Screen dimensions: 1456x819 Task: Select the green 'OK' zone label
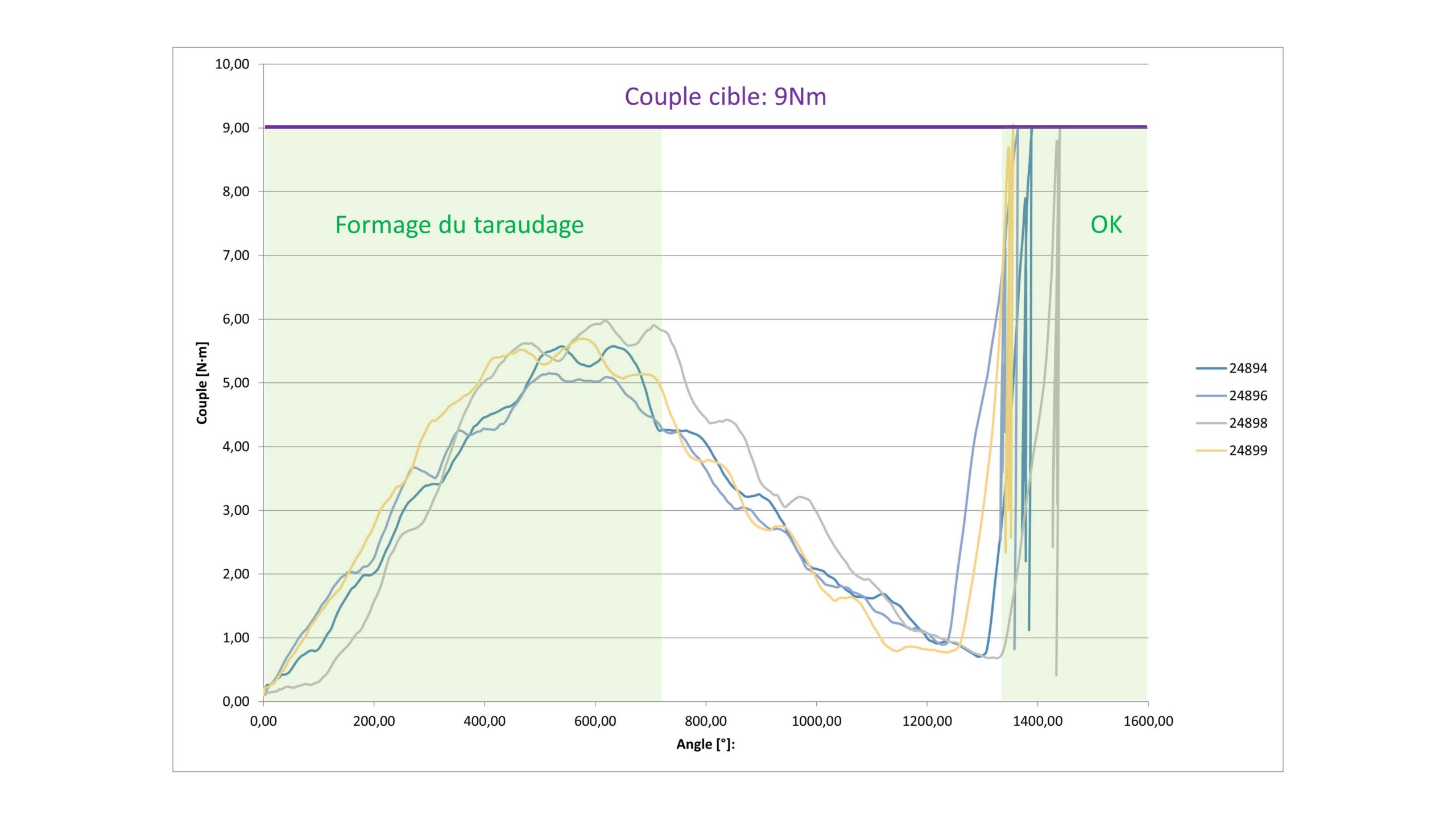(1106, 225)
